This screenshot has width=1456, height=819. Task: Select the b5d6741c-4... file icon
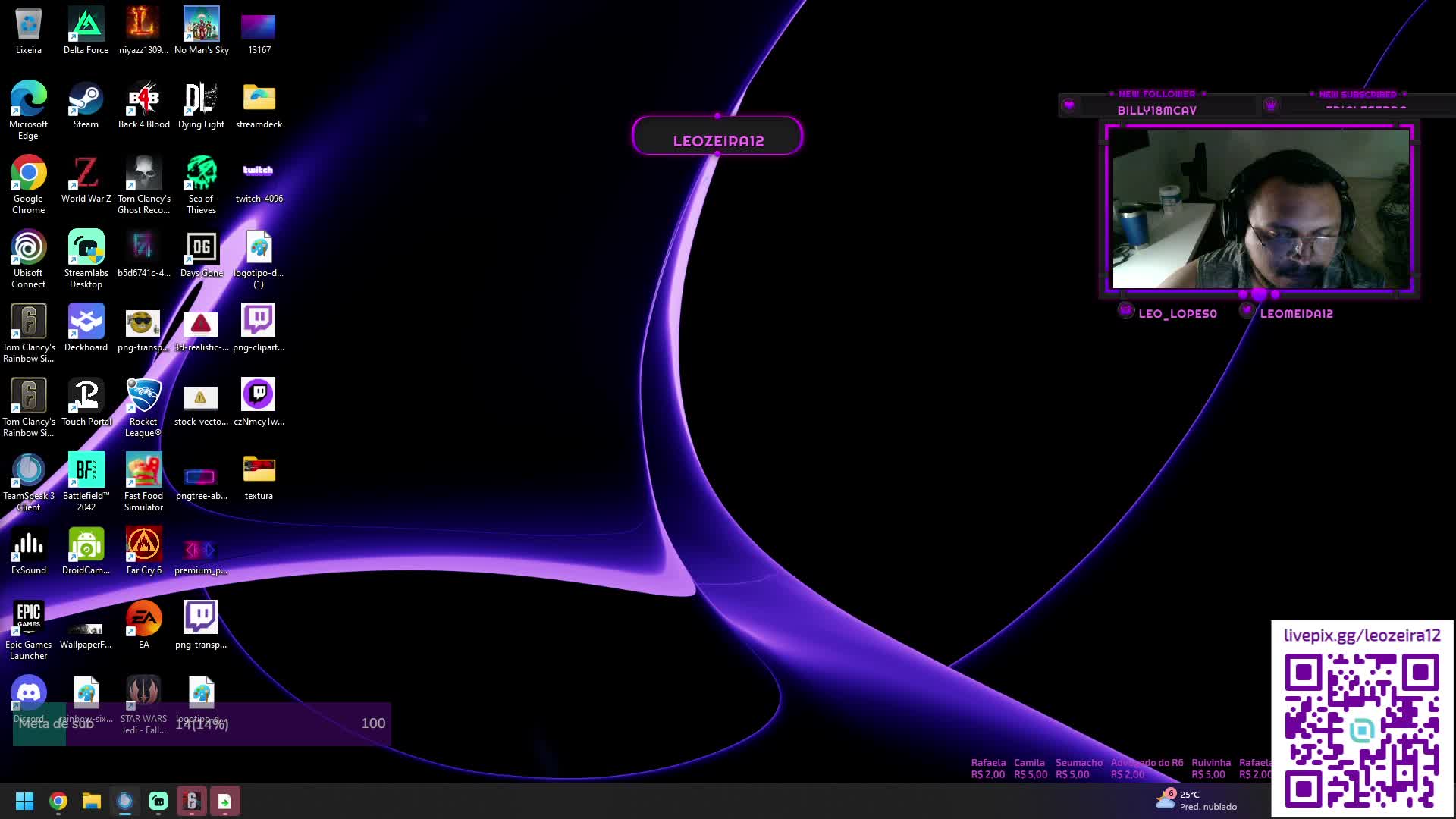coord(143,254)
